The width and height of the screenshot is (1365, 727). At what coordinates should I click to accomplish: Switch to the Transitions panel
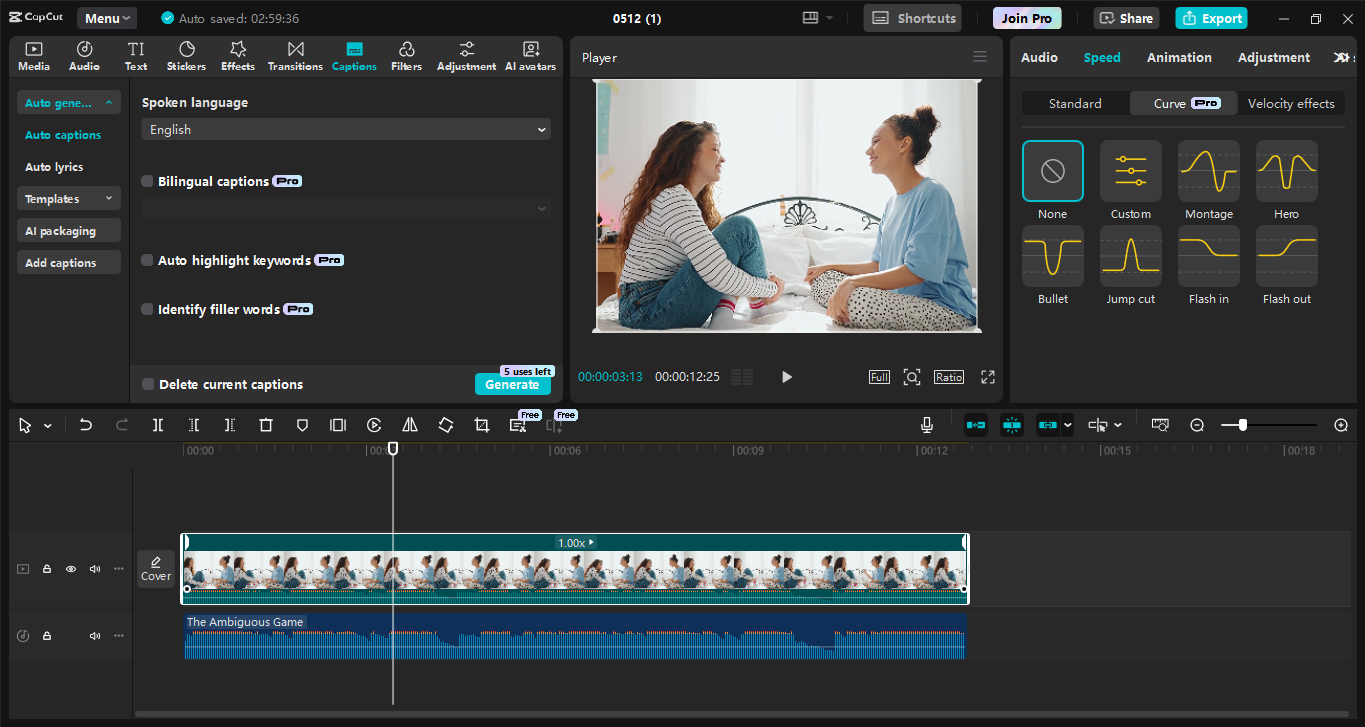[x=295, y=55]
